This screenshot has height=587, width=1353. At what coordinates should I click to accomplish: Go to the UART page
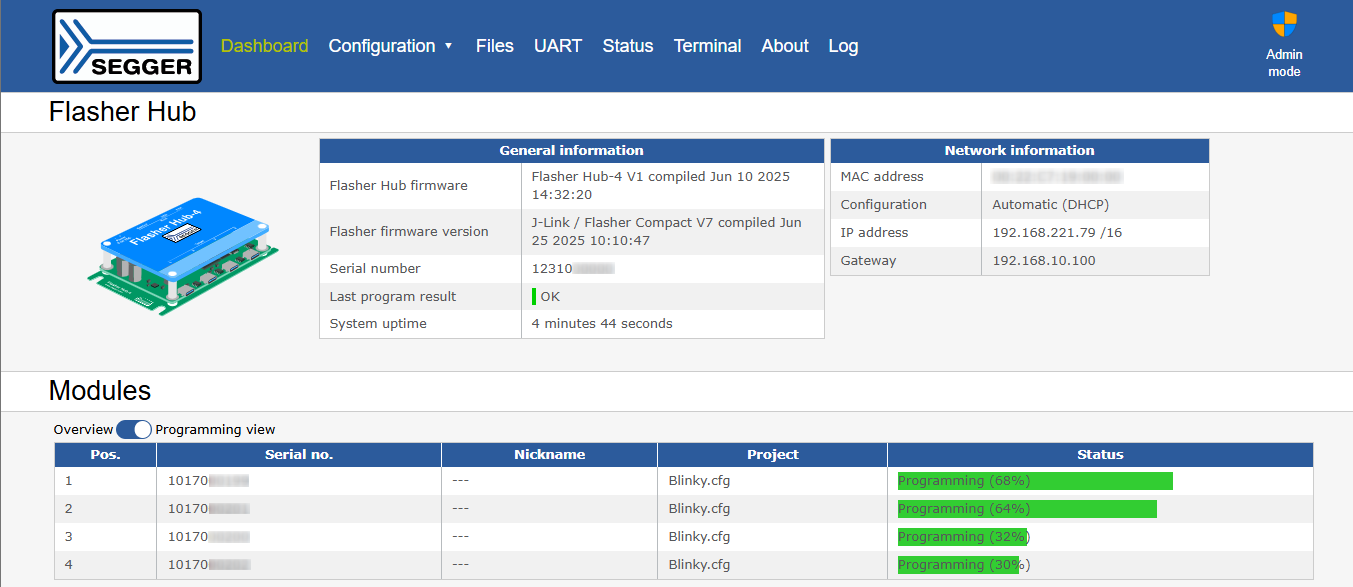tap(557, 46)
